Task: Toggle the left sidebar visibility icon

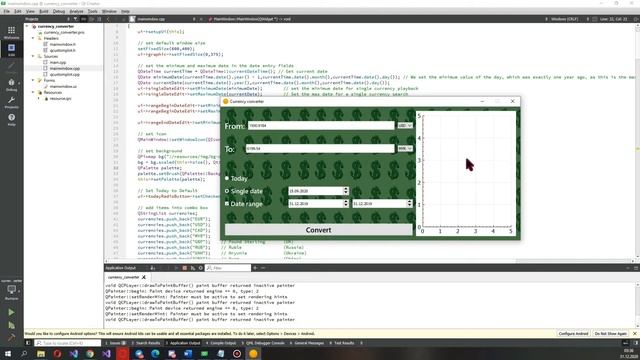Action: 28,343
